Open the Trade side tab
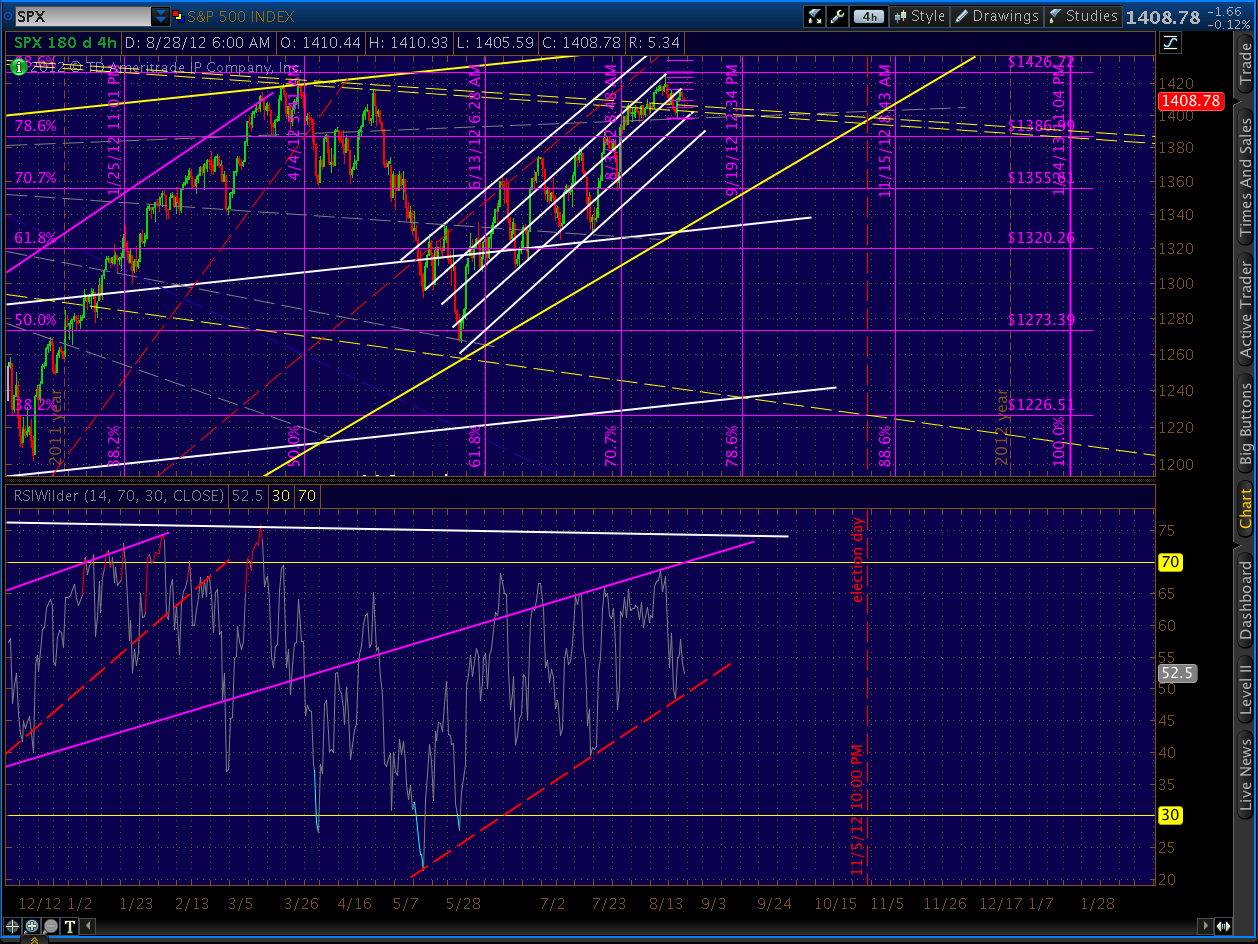1258x944 pixels. point(1246,63)
